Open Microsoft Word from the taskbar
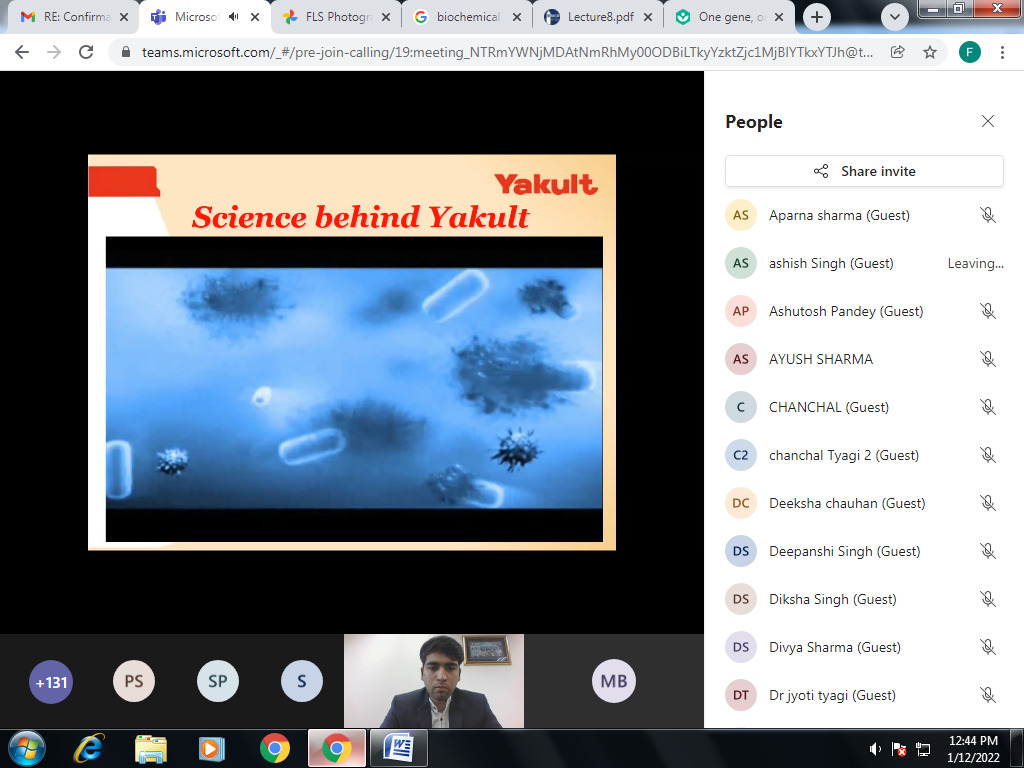The width and height of the screenshot is (1024, 768). coord(398,748)
